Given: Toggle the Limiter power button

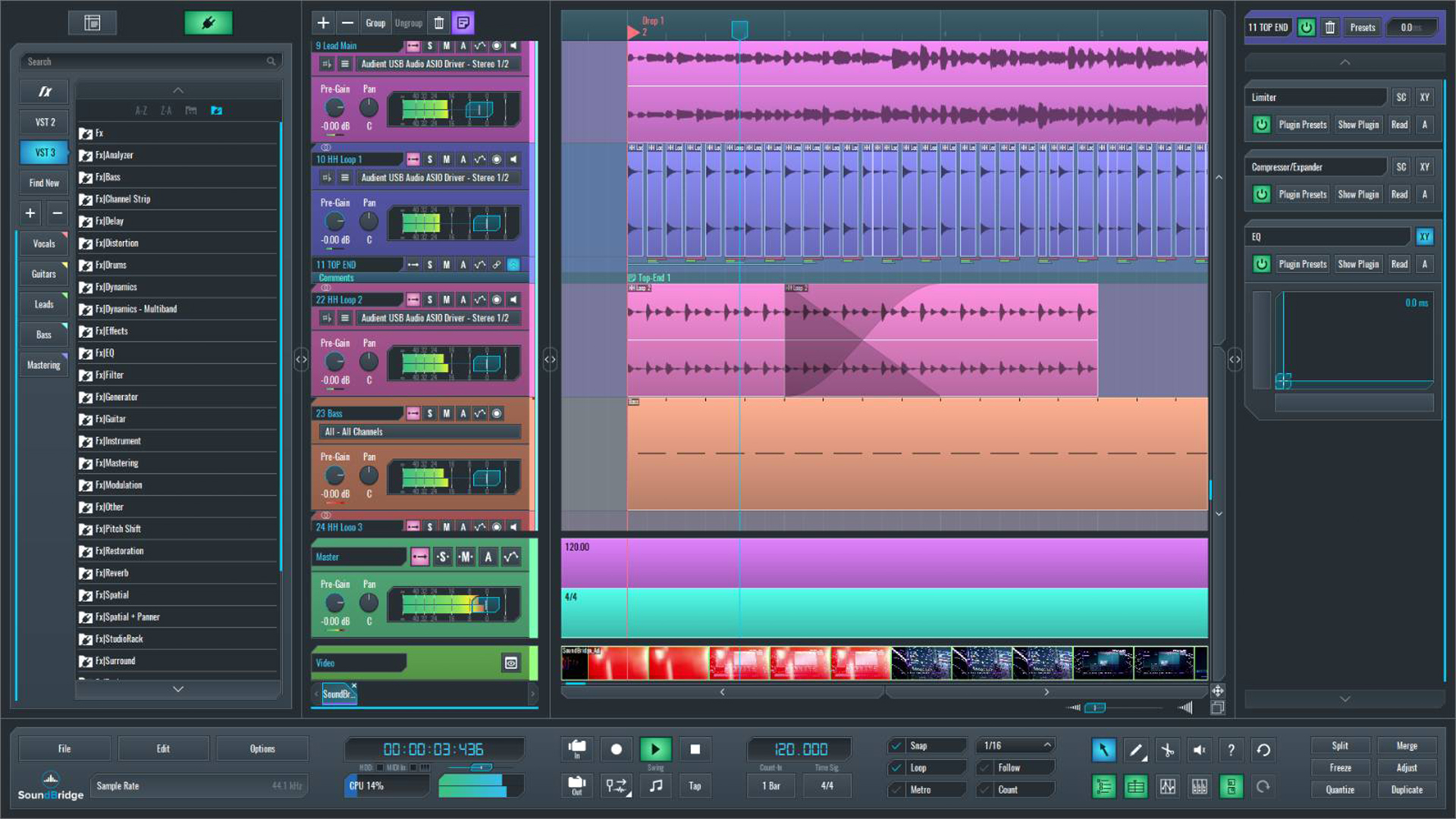Looking at the screenshot, I should [1261, 124].
